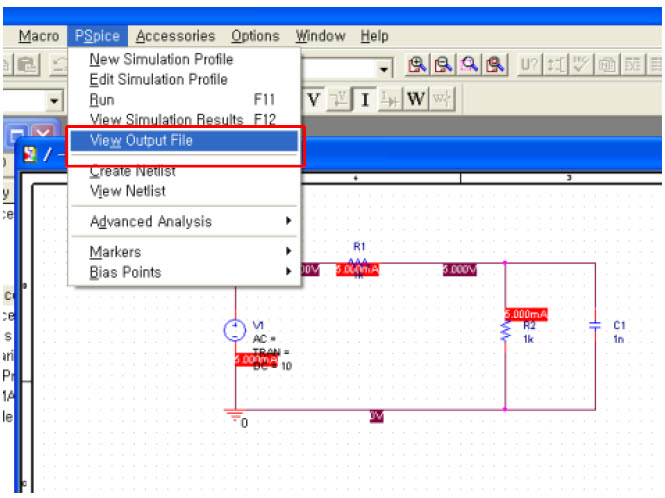Viewport: 665px width, 498px height.
Task: Toggle the W bias power display
Action: pyautogui.click(x=416, y=99)
